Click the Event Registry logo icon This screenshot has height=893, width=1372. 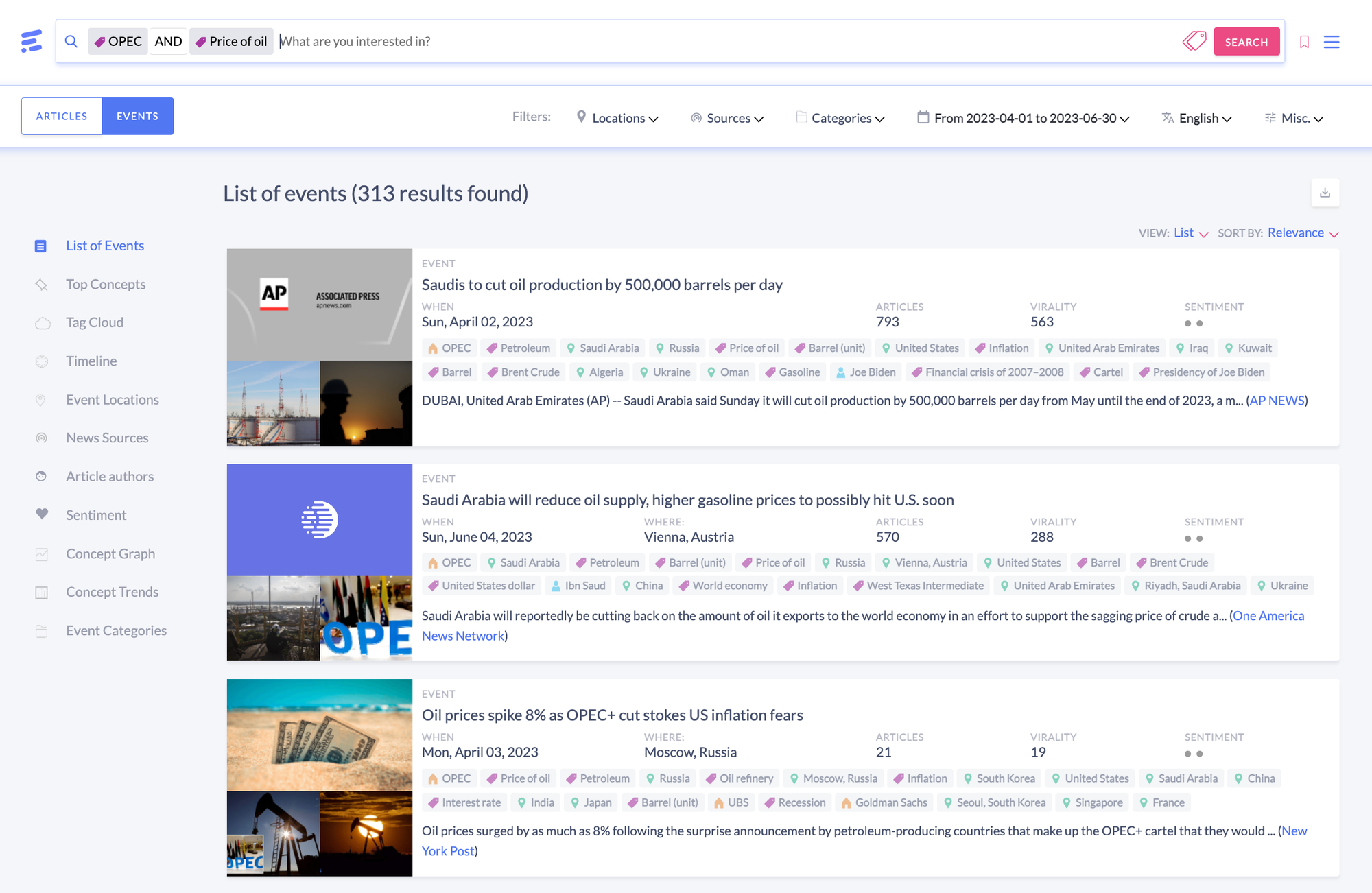click(31, 41)
